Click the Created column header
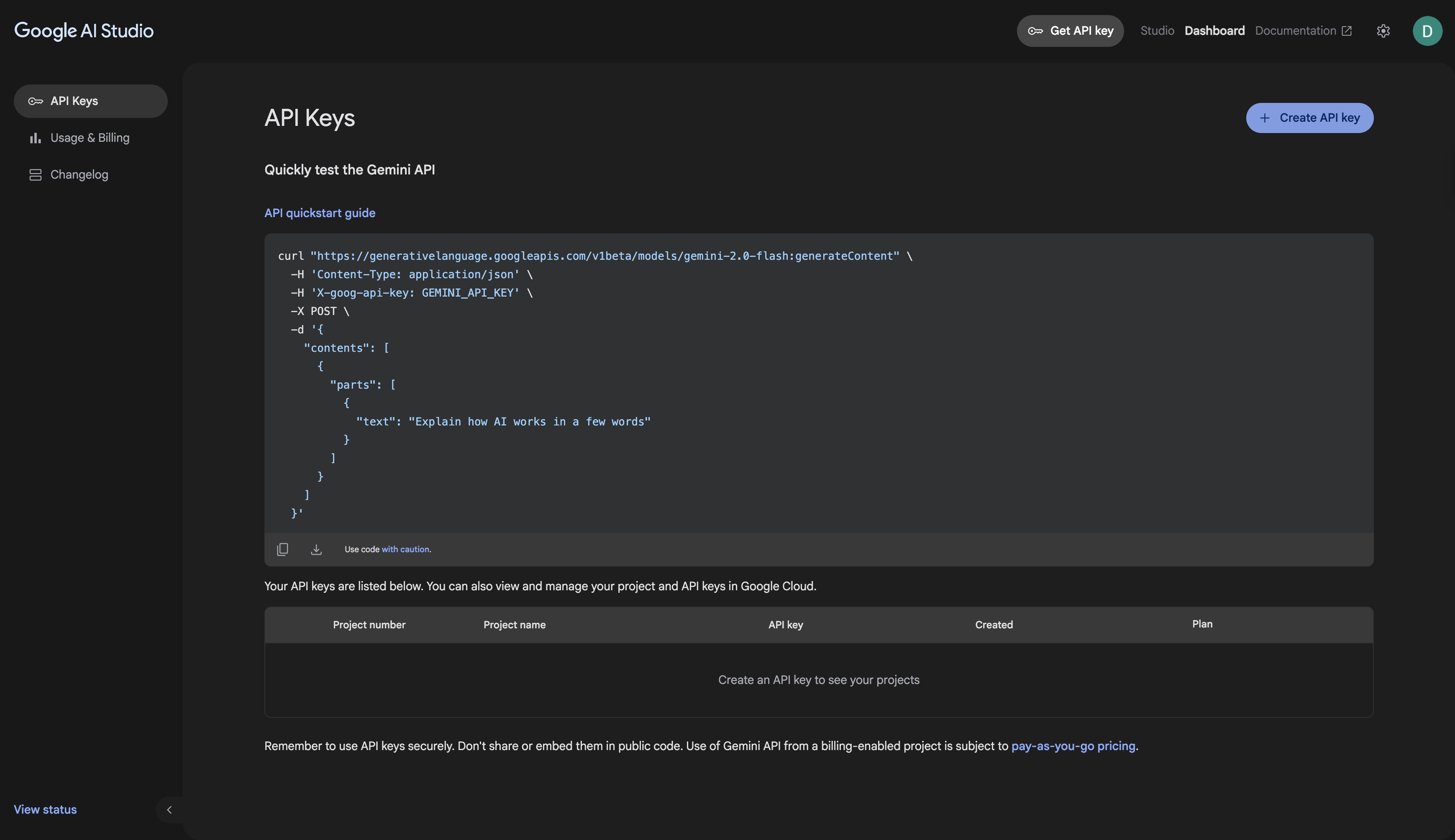1455x840 pixels. (994, 625)
